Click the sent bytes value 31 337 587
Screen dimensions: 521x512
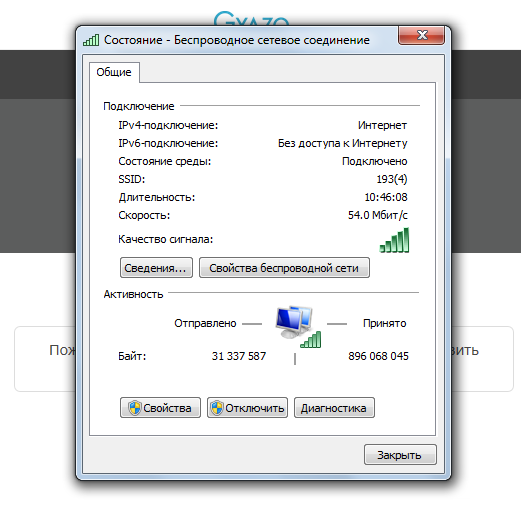pos(239,356)
